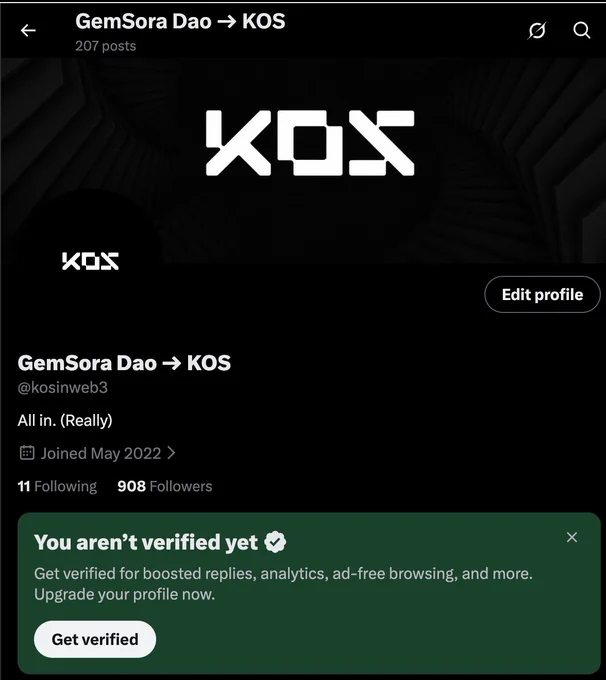Image resolution: width=606 pixels, height=680 pixels.
Task: Open search with the magnifying glass icon
Action: [581, 30]
